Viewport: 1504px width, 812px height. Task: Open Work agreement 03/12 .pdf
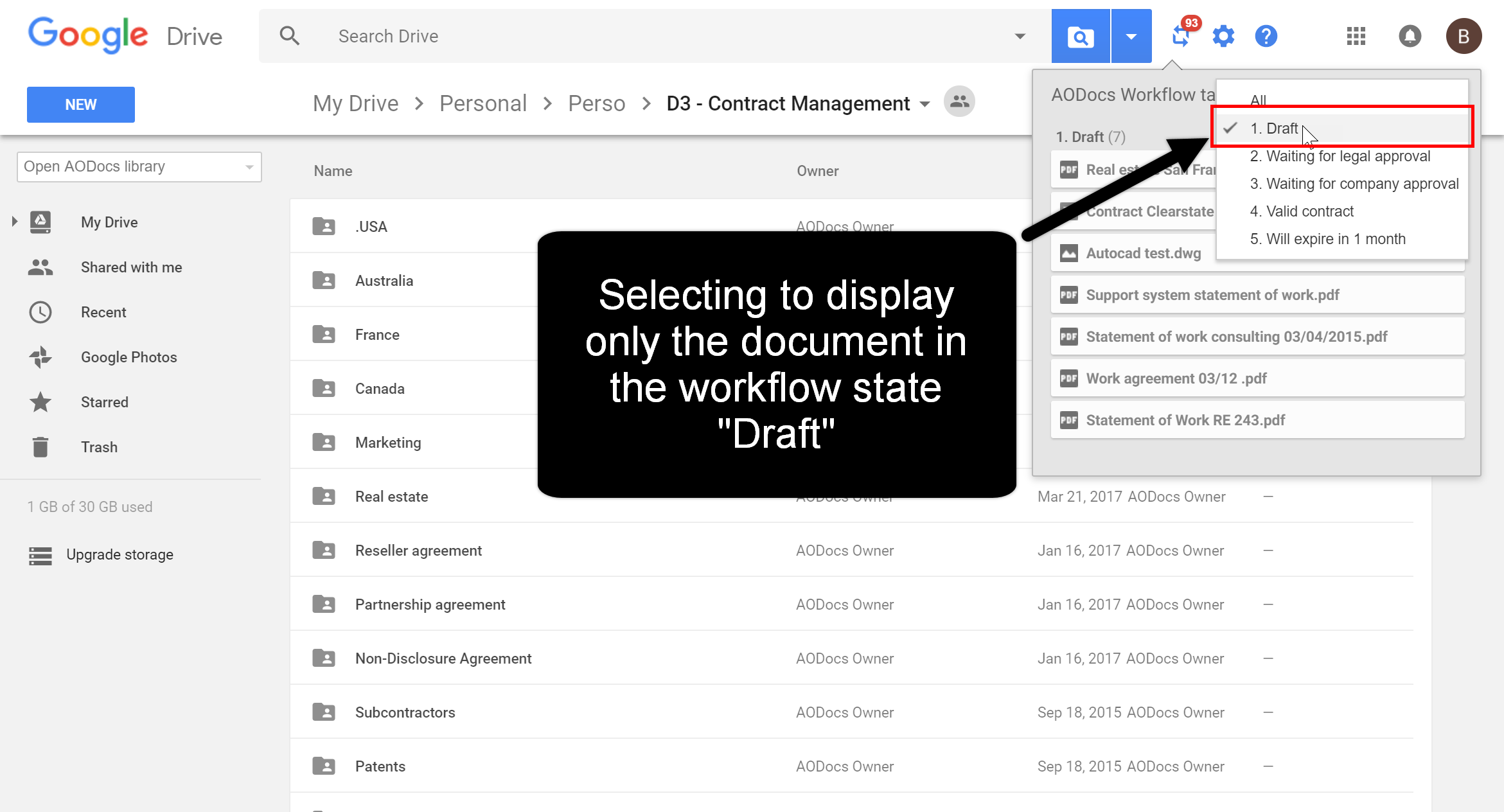click(x=1258, y=378)
